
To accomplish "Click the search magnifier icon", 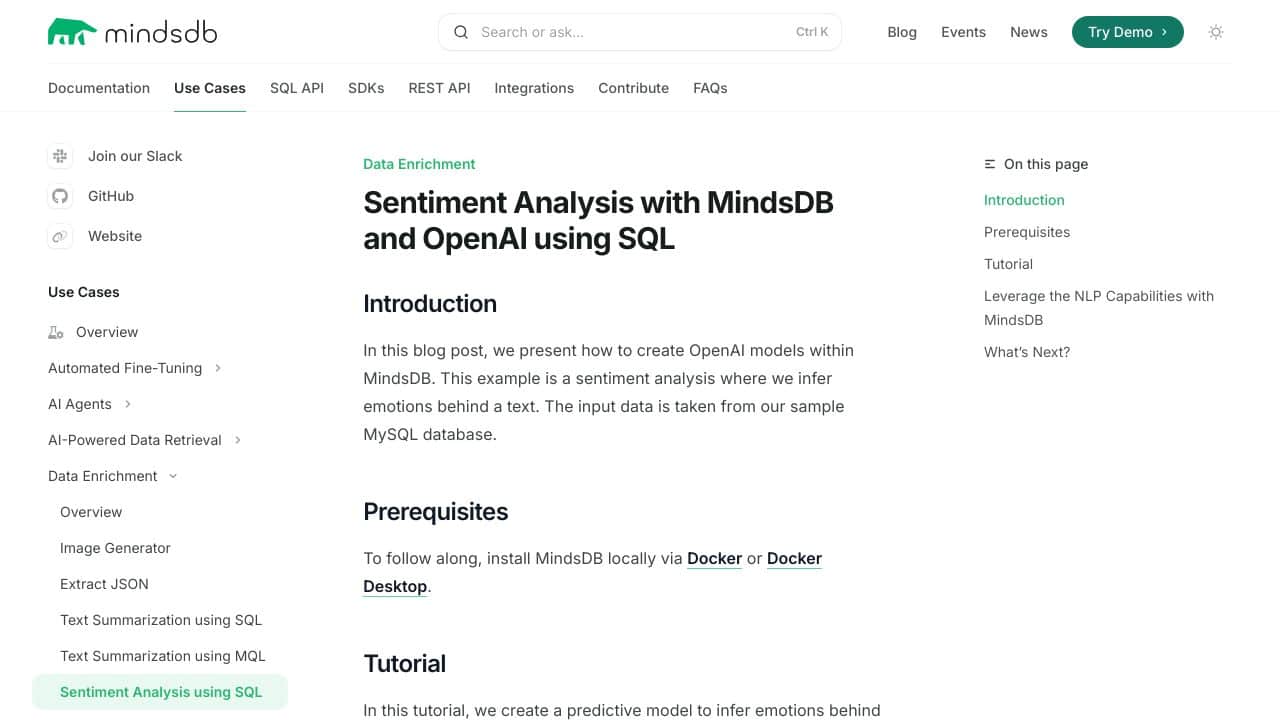I will [461, 32].
